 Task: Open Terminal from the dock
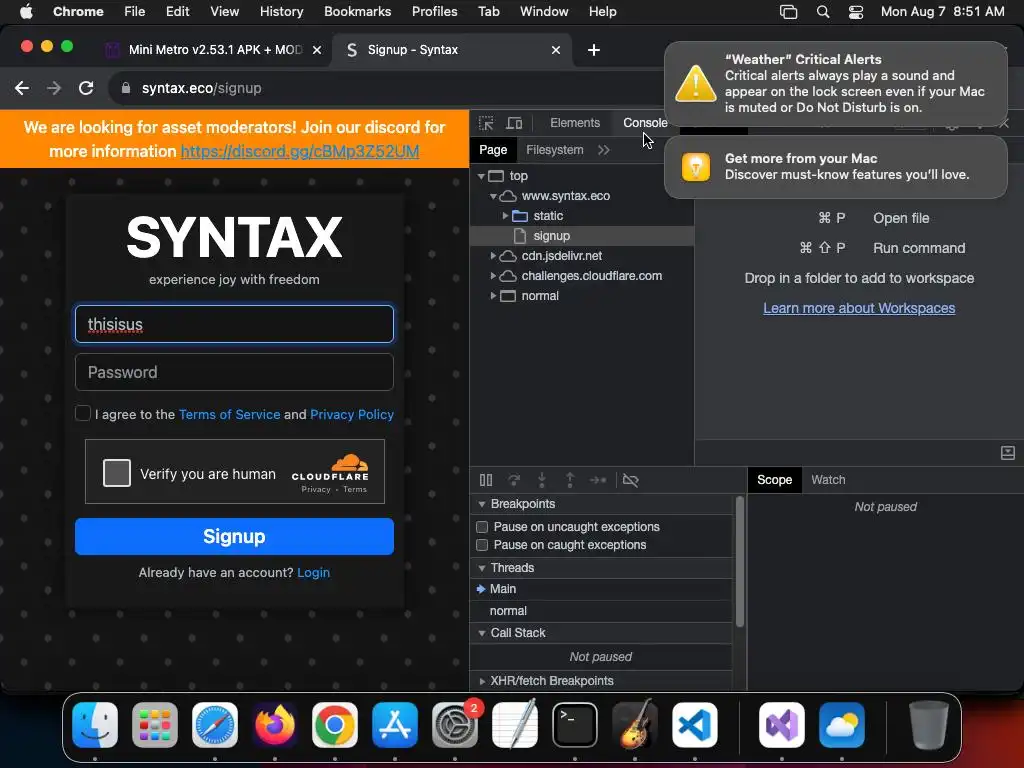[575, 725]
